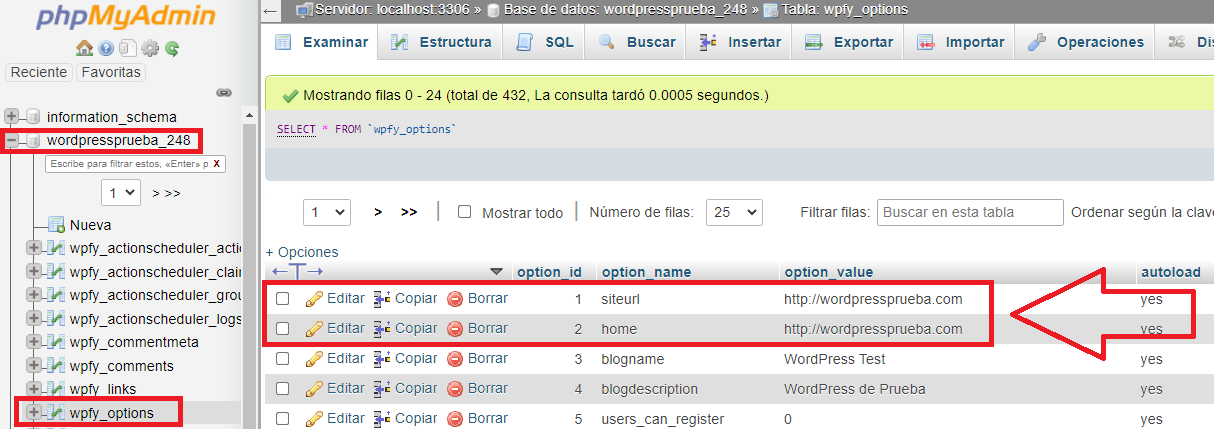Switch to the Insertar tab
Viewport: 1214px width, 429px height.
[x=740, y=42]
